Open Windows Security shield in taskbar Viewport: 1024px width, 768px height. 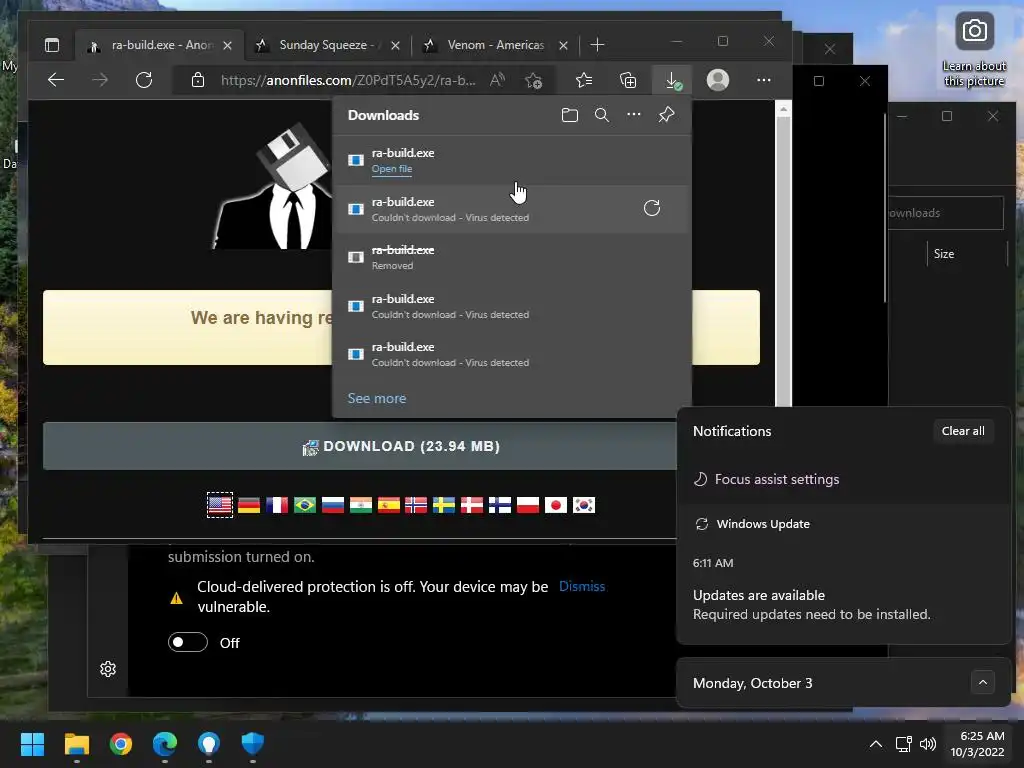[x=253, y=744]
